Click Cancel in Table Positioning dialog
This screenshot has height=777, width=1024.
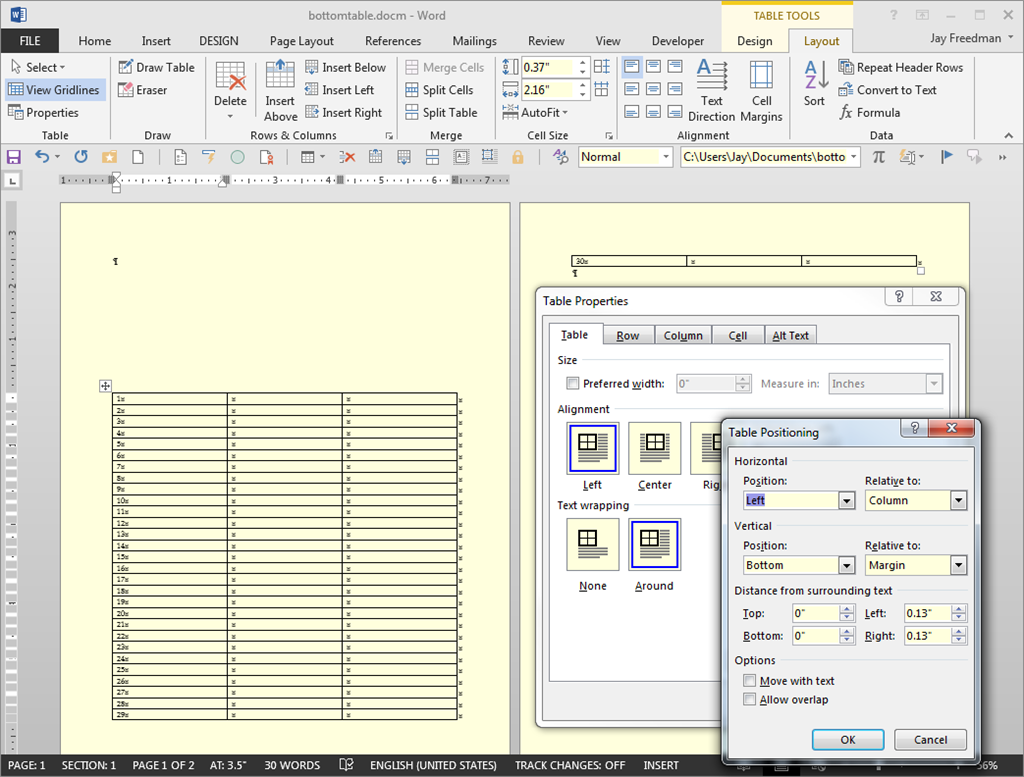(x=931, y=740)
